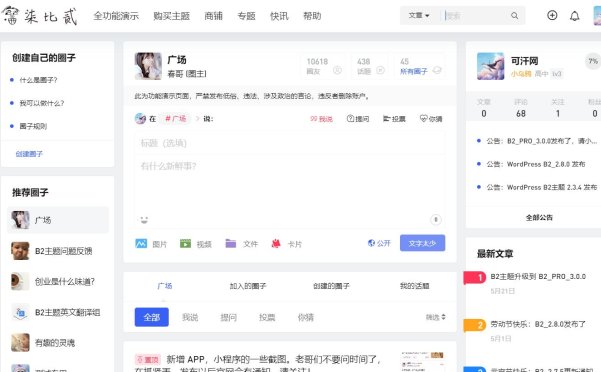
Task: Click the search magnifier icon
Action: click(514, 16)
